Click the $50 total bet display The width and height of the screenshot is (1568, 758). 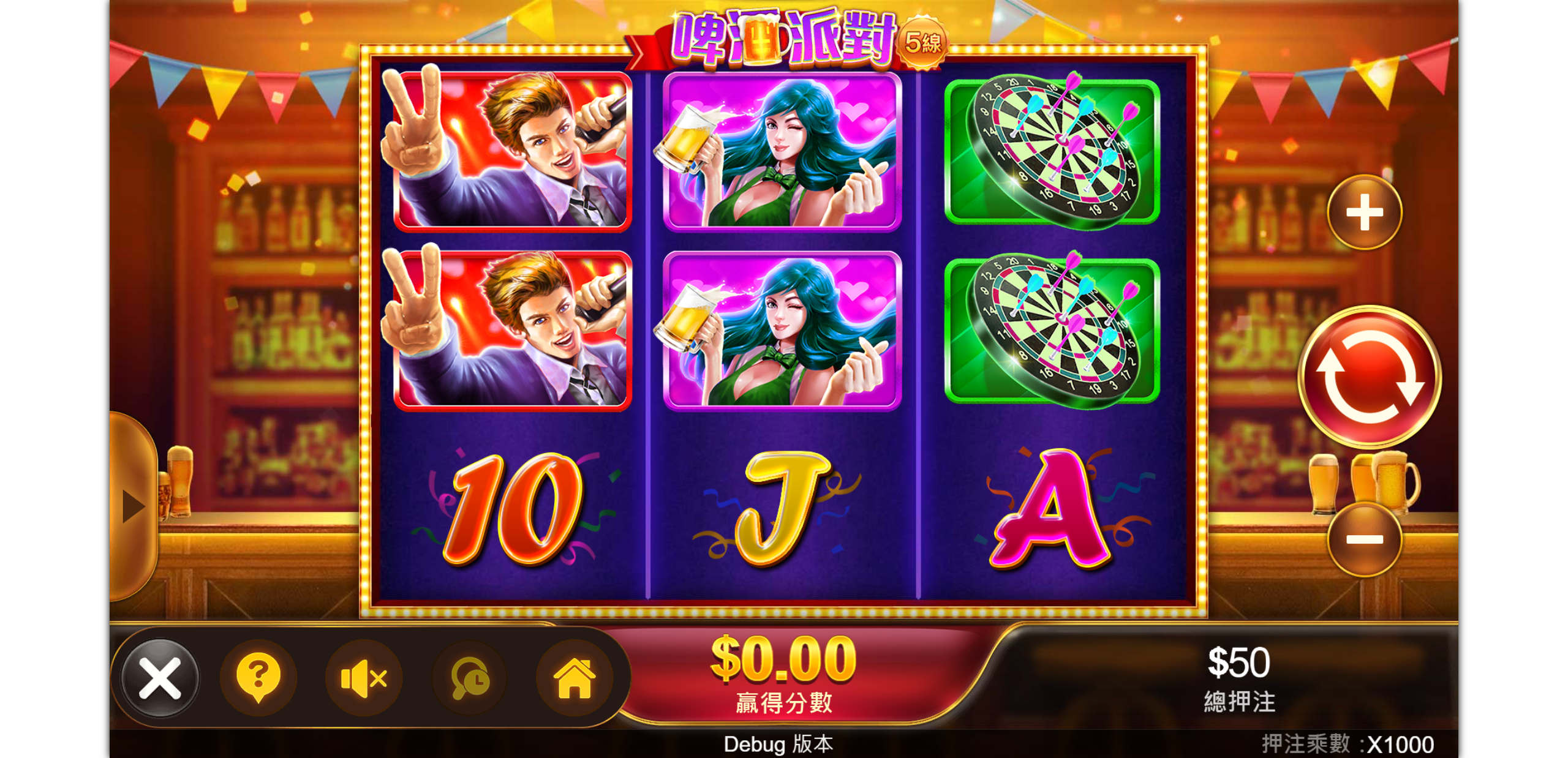pyautogui.click(x=1238, y=678)
